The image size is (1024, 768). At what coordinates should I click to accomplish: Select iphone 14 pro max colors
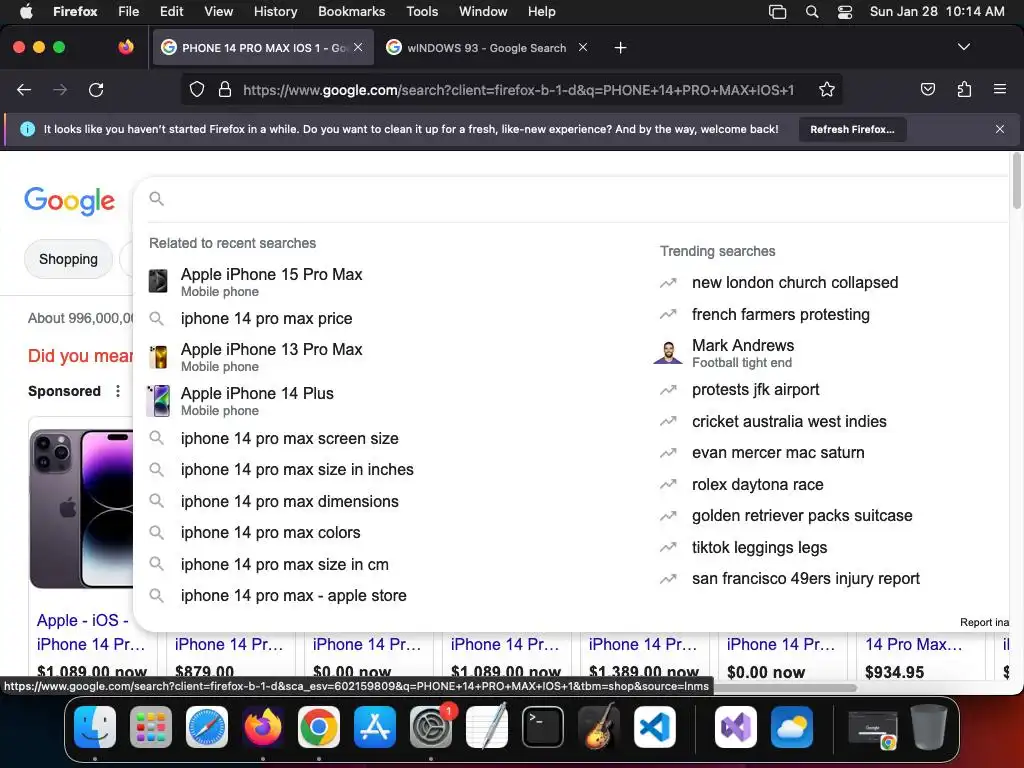click(270, 533)
